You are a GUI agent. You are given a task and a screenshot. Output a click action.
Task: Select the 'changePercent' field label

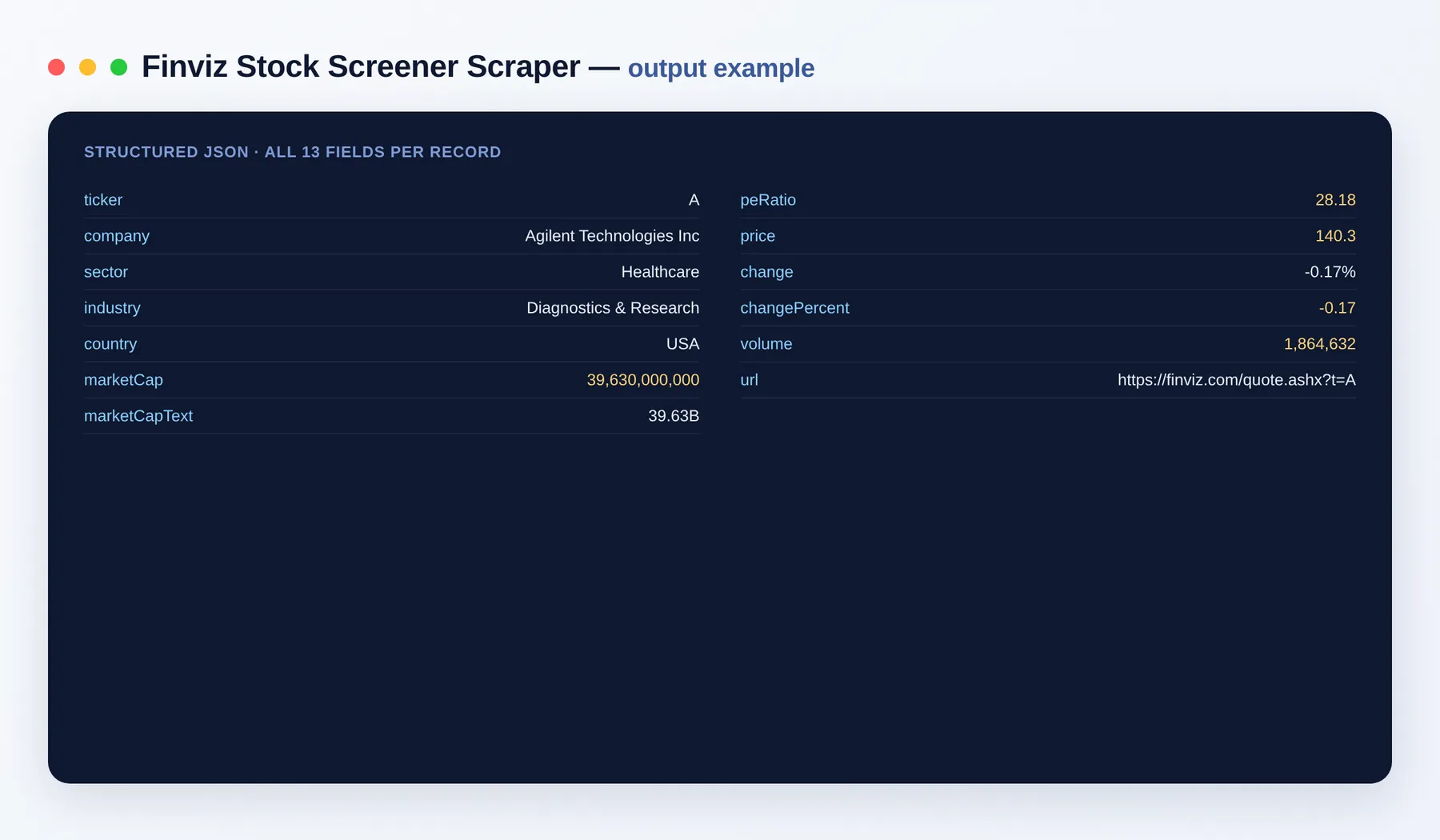[794, 308]
